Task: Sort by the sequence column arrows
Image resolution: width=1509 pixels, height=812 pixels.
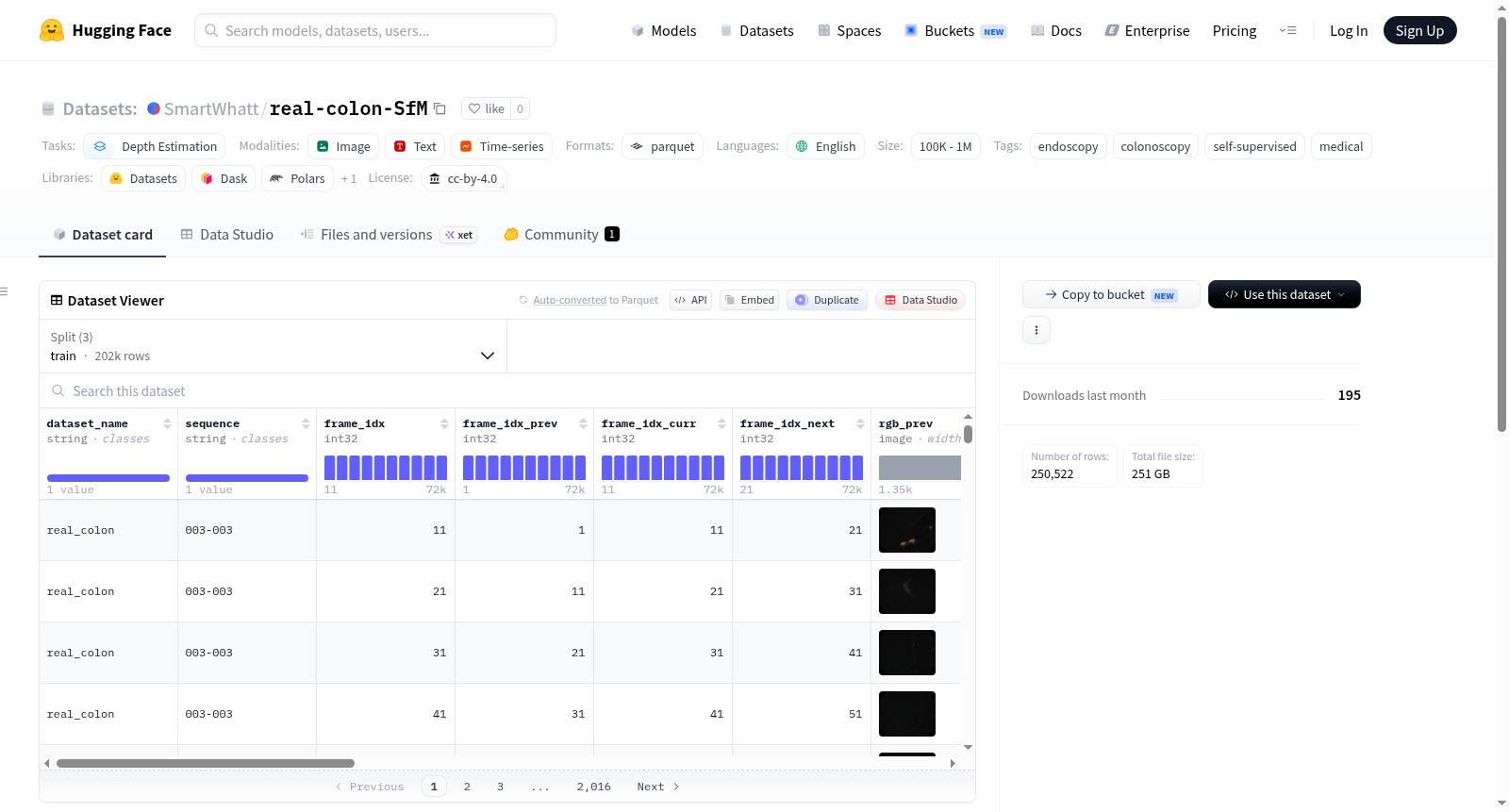Action: click(x=306, y=423)
